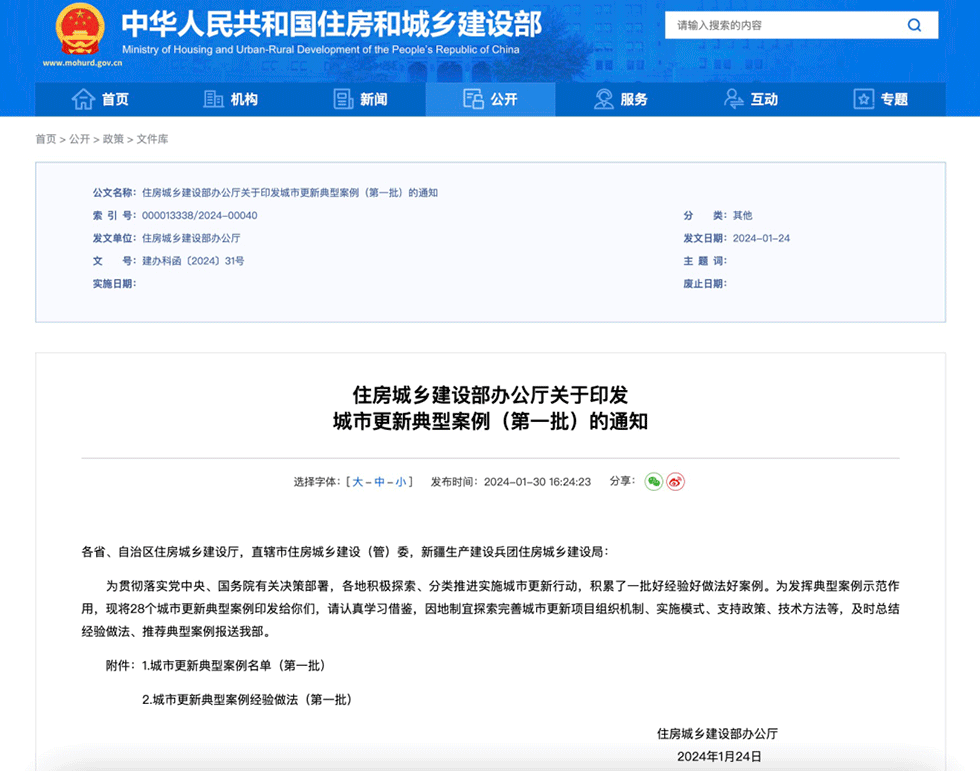980x771 pixels.
Task: Open the 文件库 breadcrumb link
Action: (152, 140)
